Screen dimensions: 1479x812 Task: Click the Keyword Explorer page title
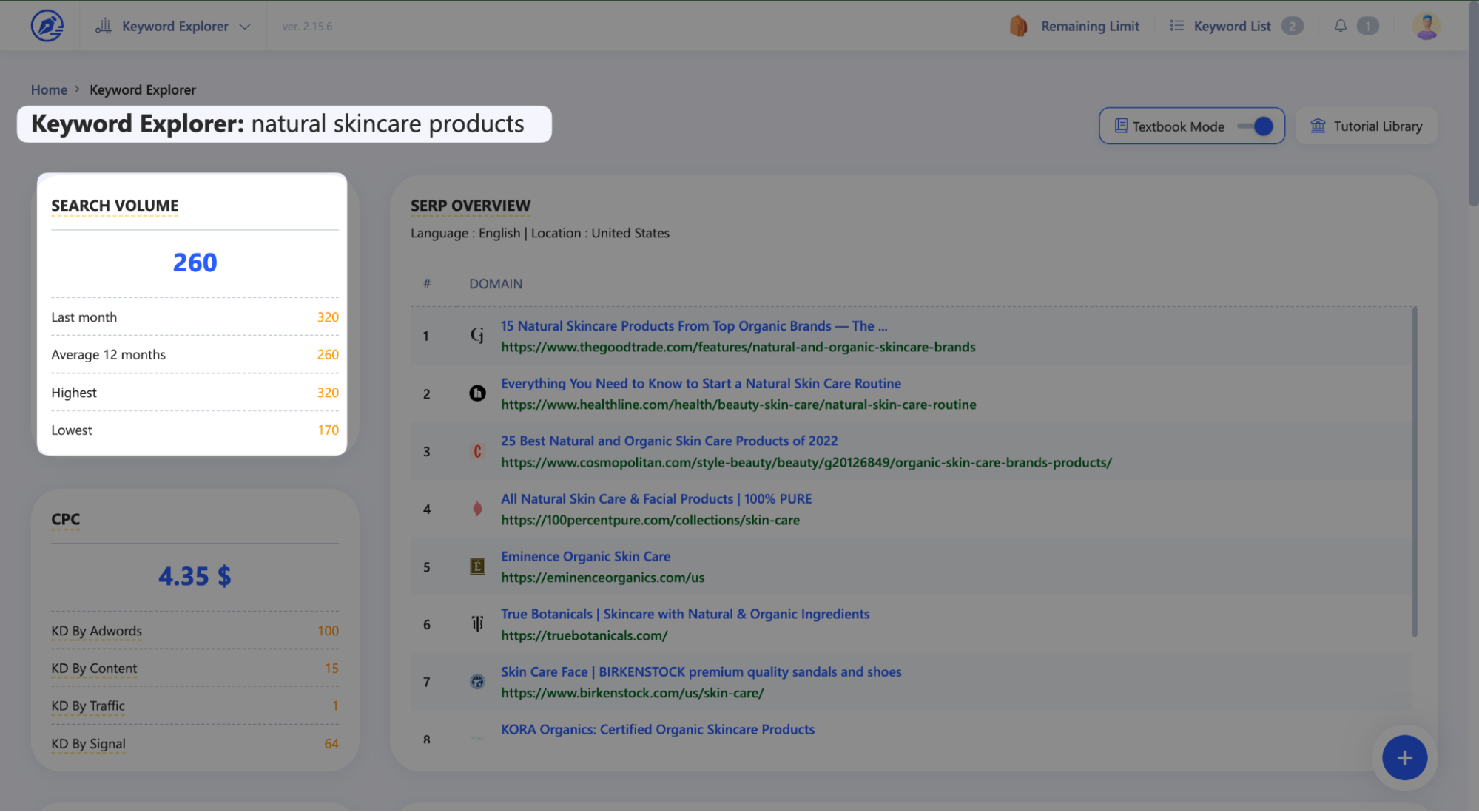(x=277, y=124)
